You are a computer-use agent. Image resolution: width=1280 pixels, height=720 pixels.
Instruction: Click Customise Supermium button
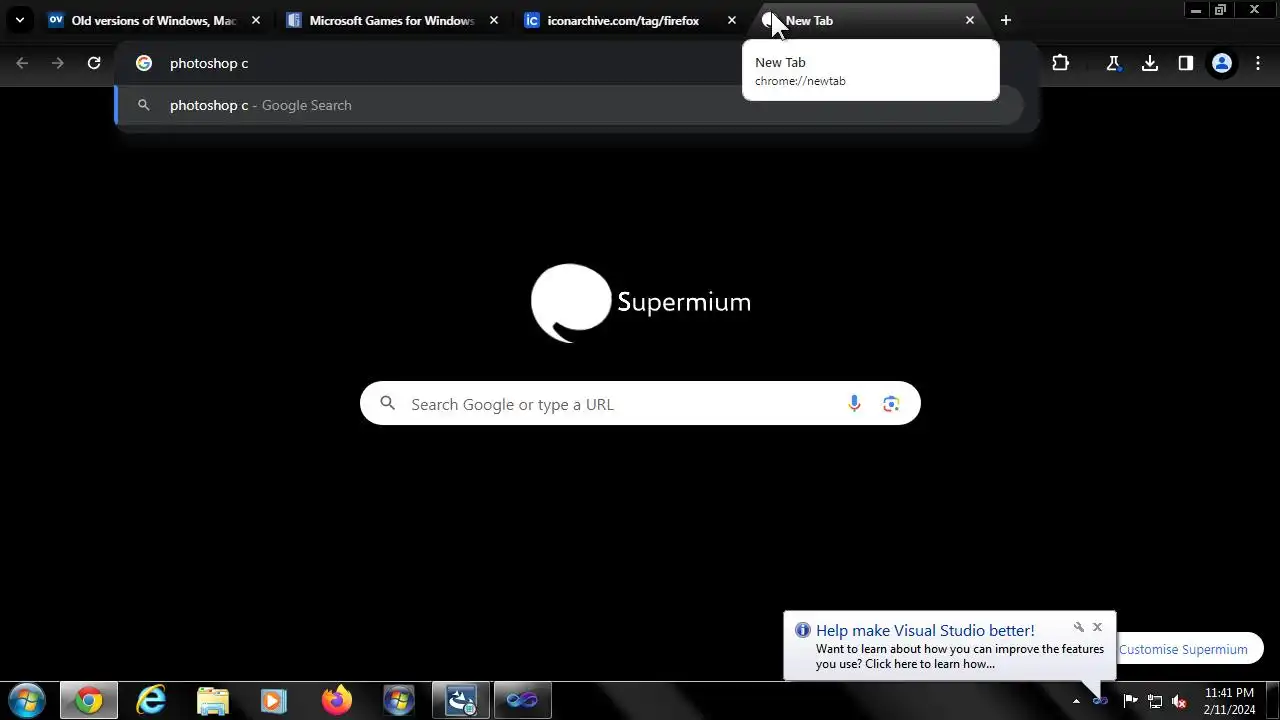1183,649
